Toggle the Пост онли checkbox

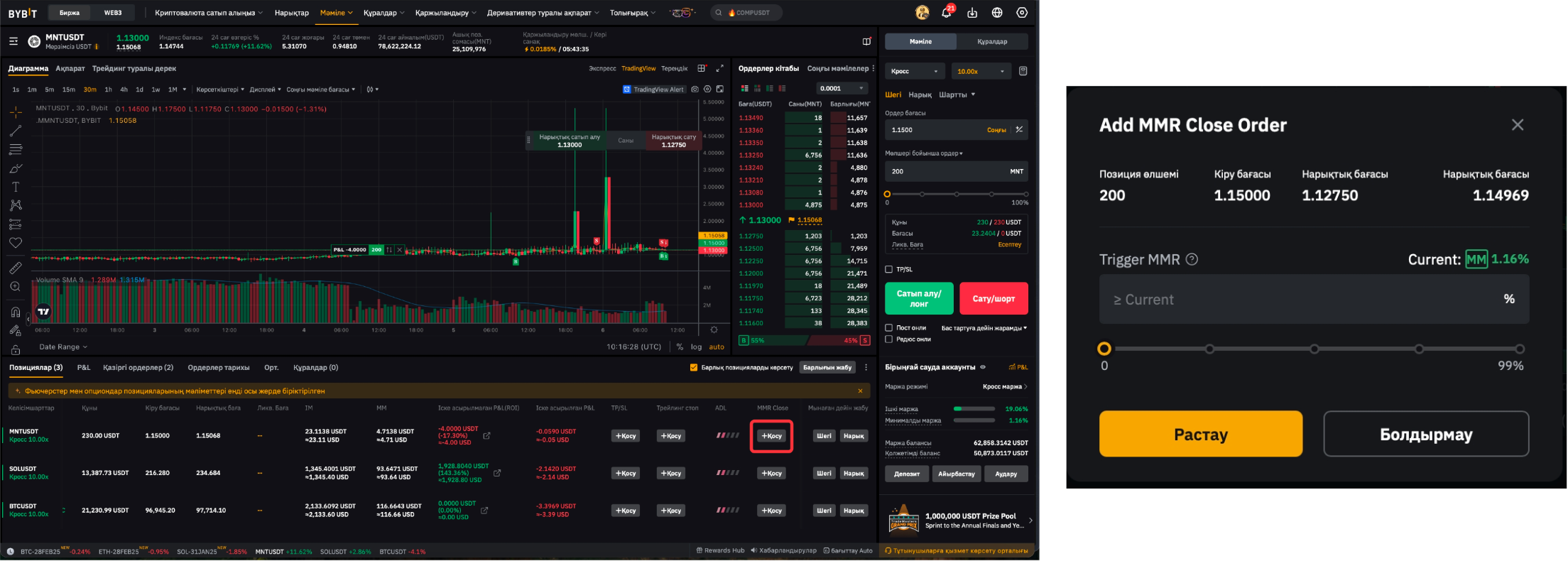click(x=888, y=327)
